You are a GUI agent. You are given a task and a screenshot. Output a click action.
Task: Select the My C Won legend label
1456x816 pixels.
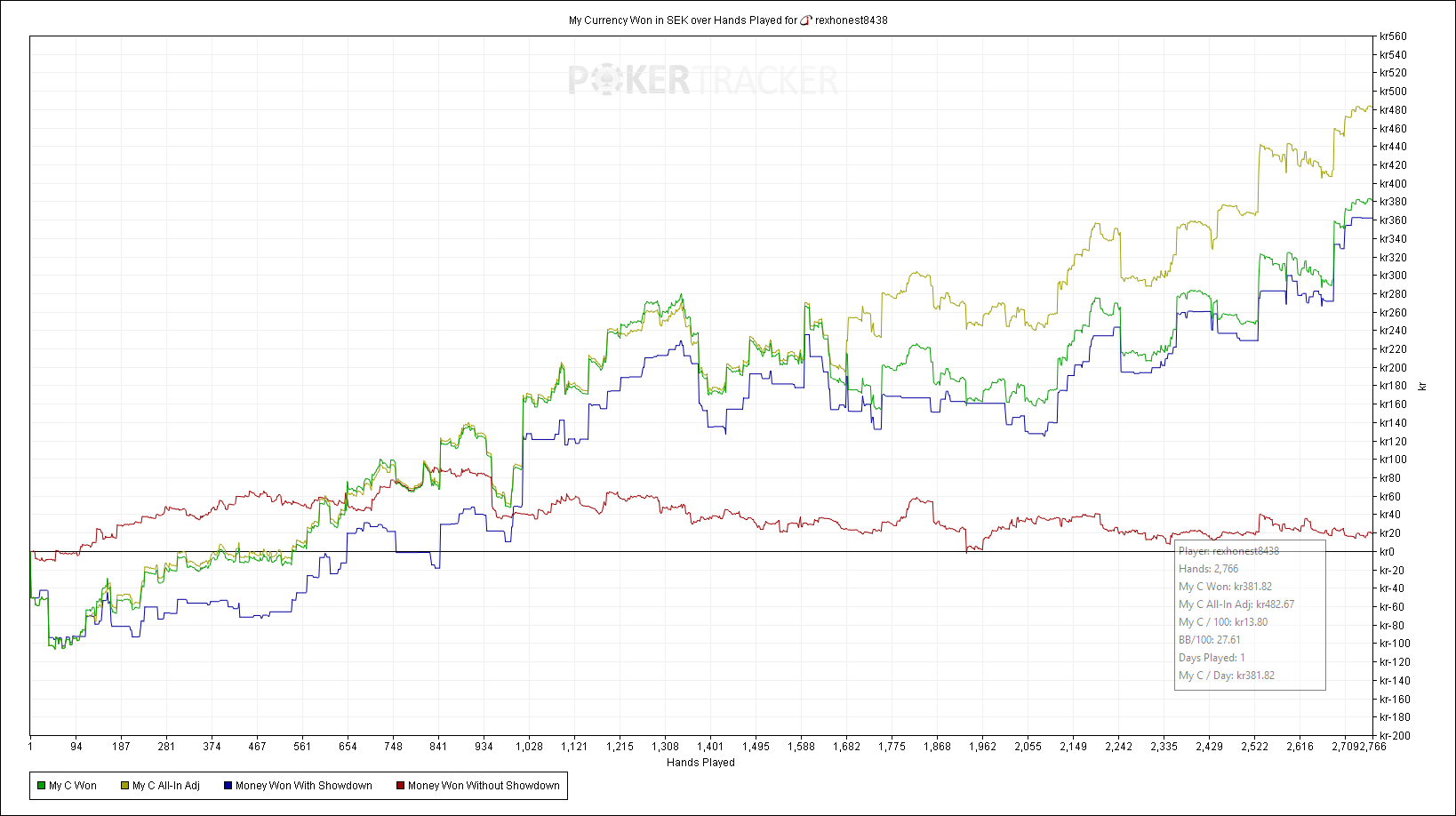click(x=73, y=786)
